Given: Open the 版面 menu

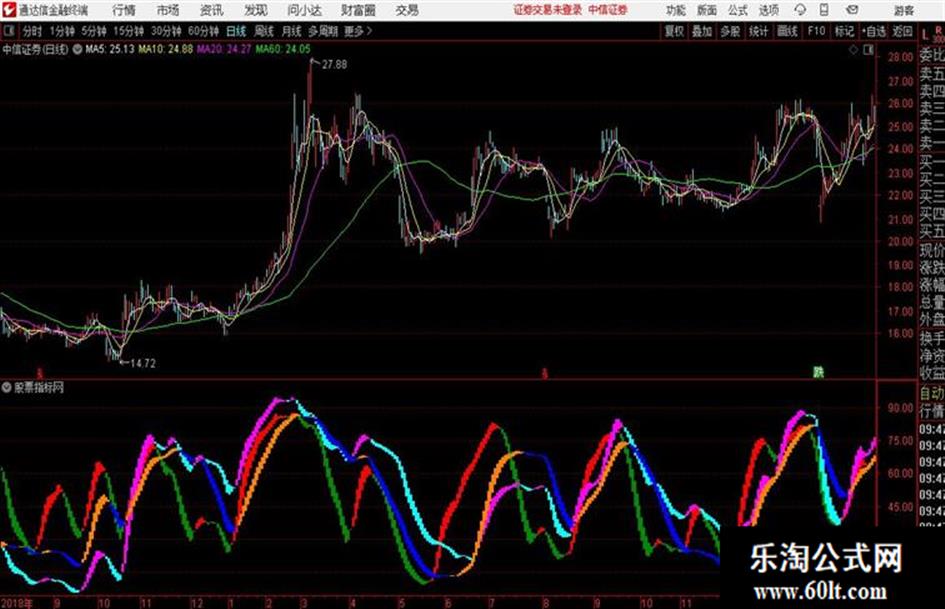Looking at the screenshot, I should [706, 10].
